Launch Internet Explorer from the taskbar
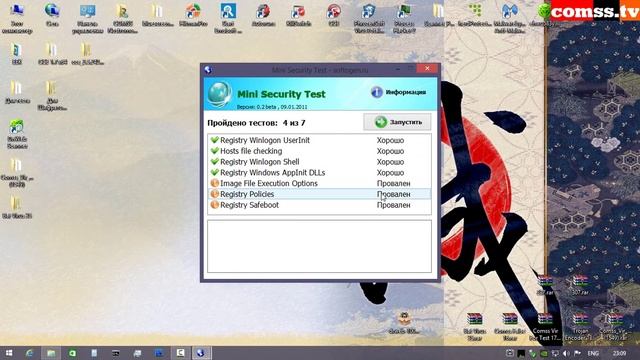640x360 pixels. [29, 353]
